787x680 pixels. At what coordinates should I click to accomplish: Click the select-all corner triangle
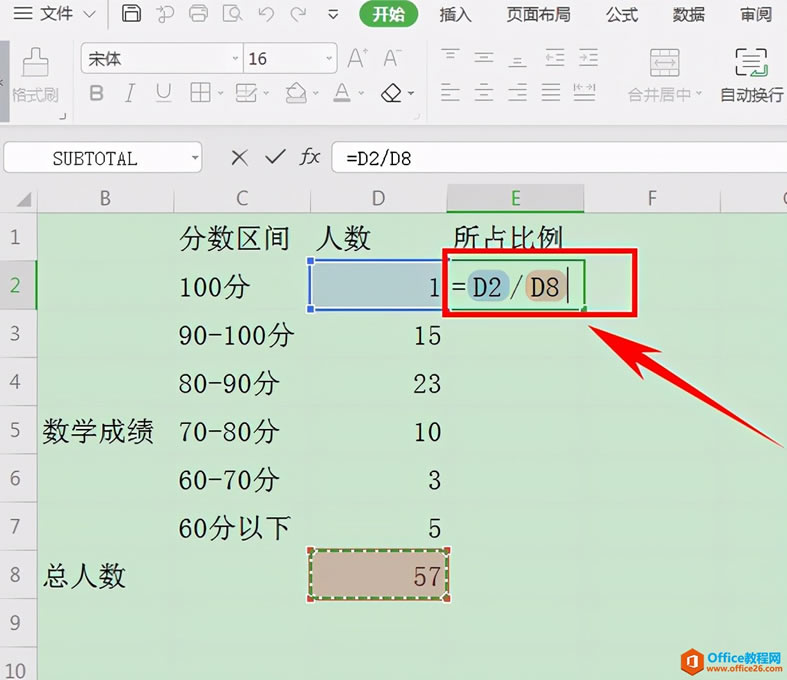pos(24,200)
